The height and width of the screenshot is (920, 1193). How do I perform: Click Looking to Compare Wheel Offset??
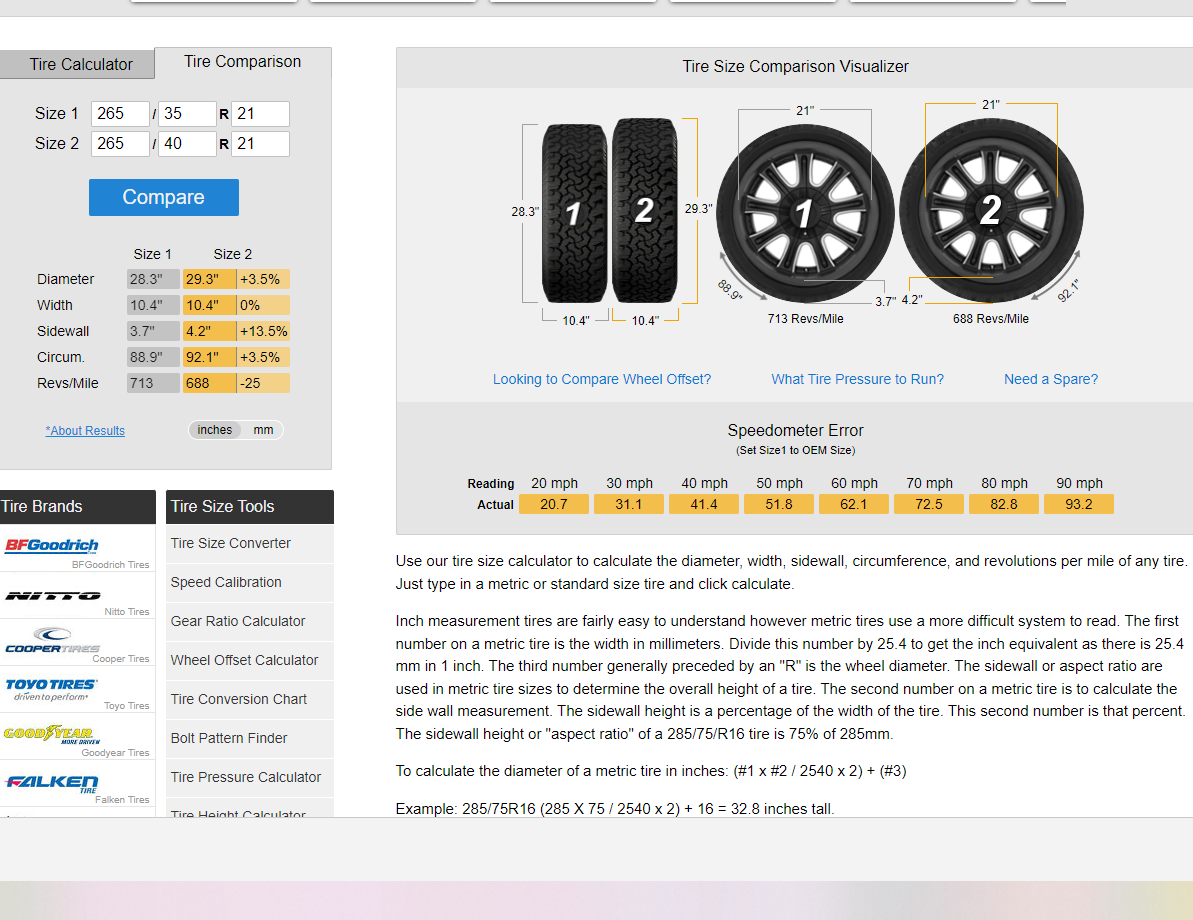click(x=601, y=378)
